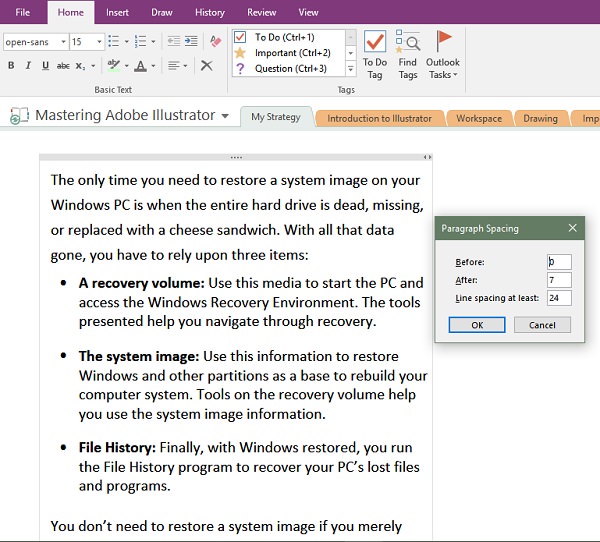
Task: Close the Paragraph Spacing dialog
Action: click(x=572, y=228)
